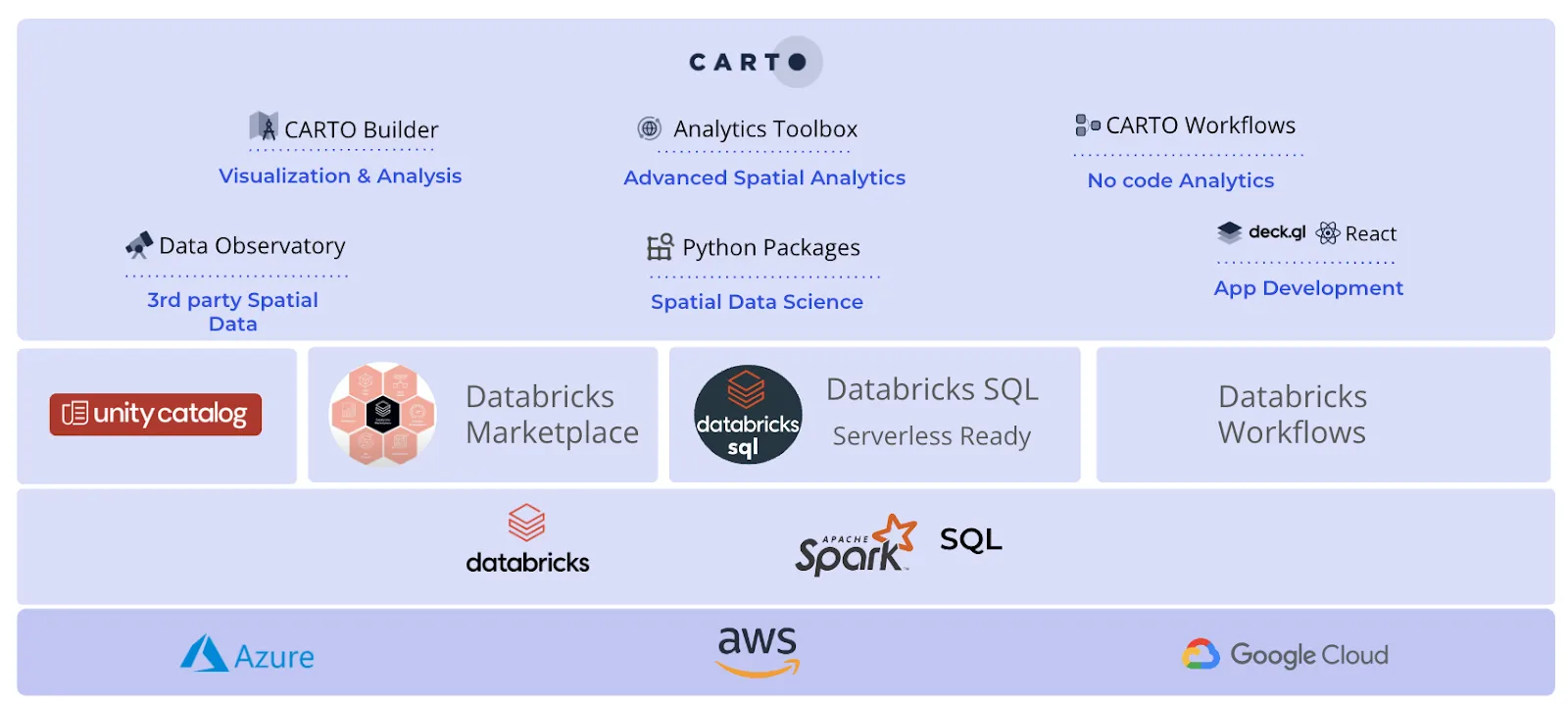This screenshot has height=704, width=1568.
Task: Click the Python Packages icon
Action: point(660,246)
